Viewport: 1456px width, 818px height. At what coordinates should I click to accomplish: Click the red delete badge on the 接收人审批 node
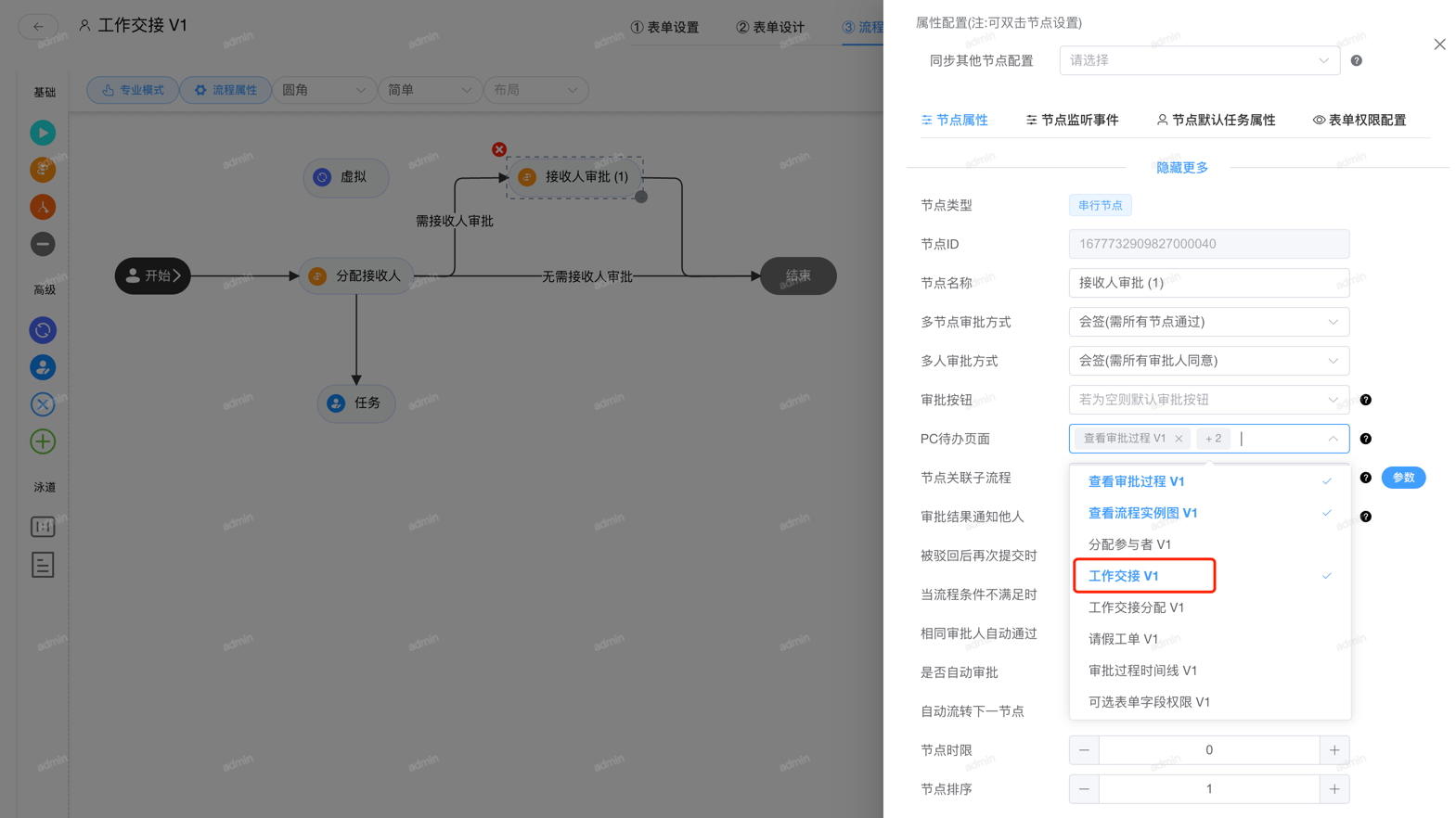(499, 149)
